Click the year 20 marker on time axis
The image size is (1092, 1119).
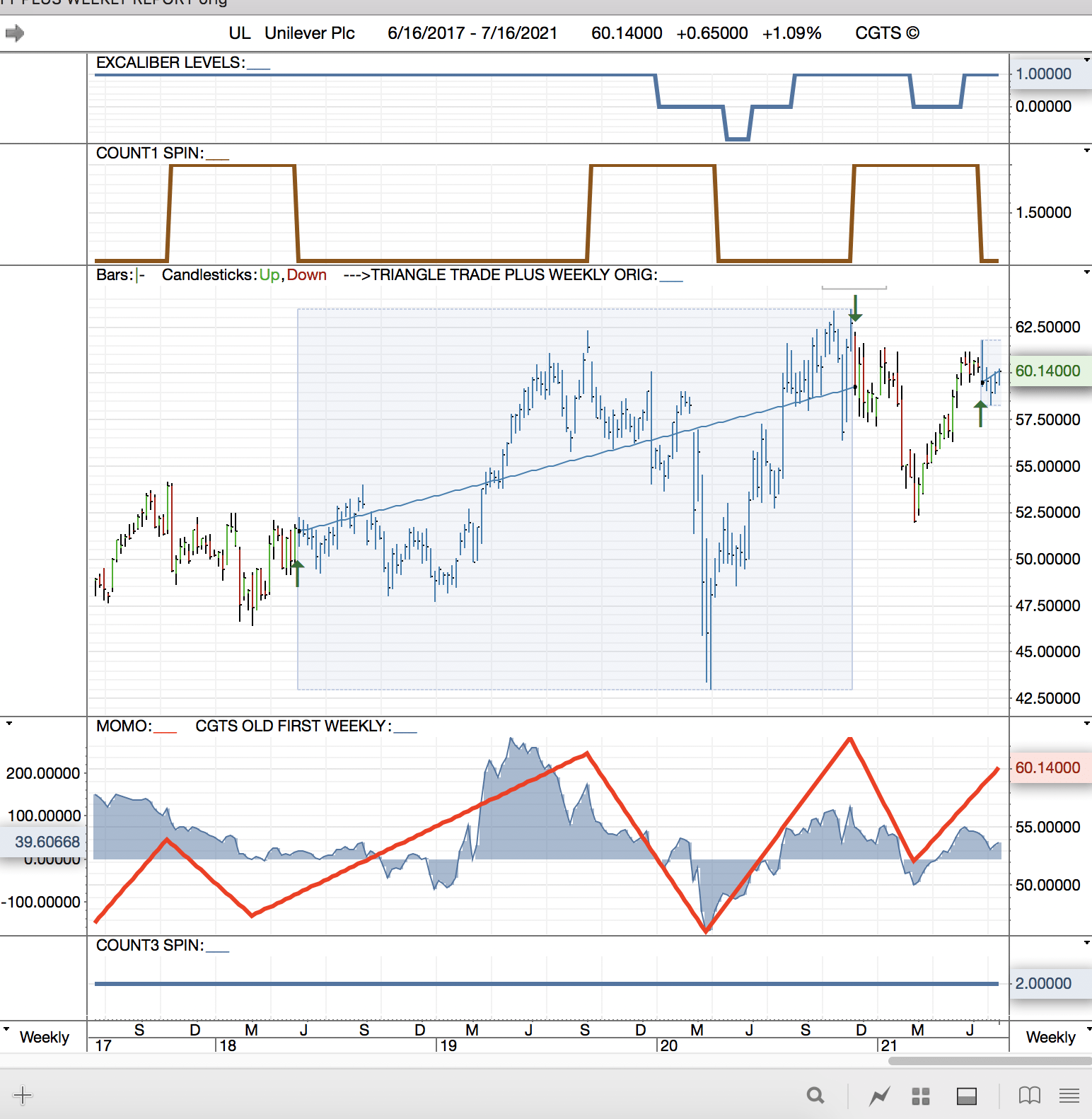[669, 1045]
